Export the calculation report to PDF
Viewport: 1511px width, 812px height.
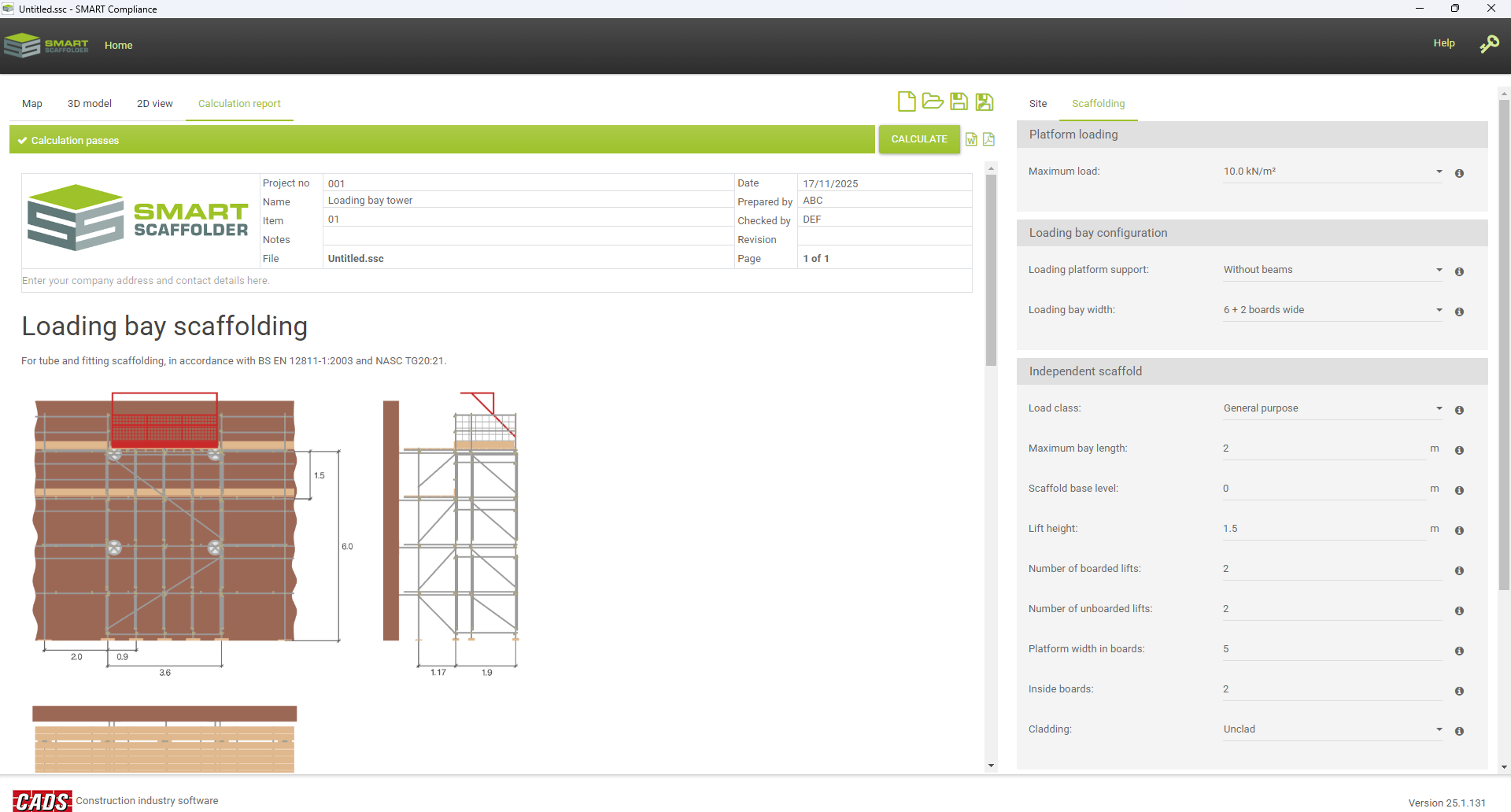pyautogui.click(x=989, y=139)
